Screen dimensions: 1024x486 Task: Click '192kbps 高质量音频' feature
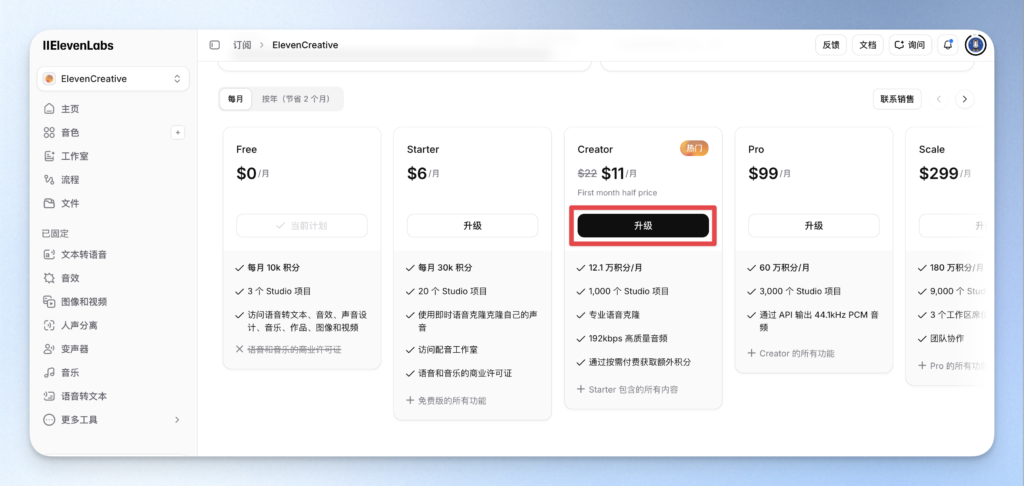pos(628,338)
